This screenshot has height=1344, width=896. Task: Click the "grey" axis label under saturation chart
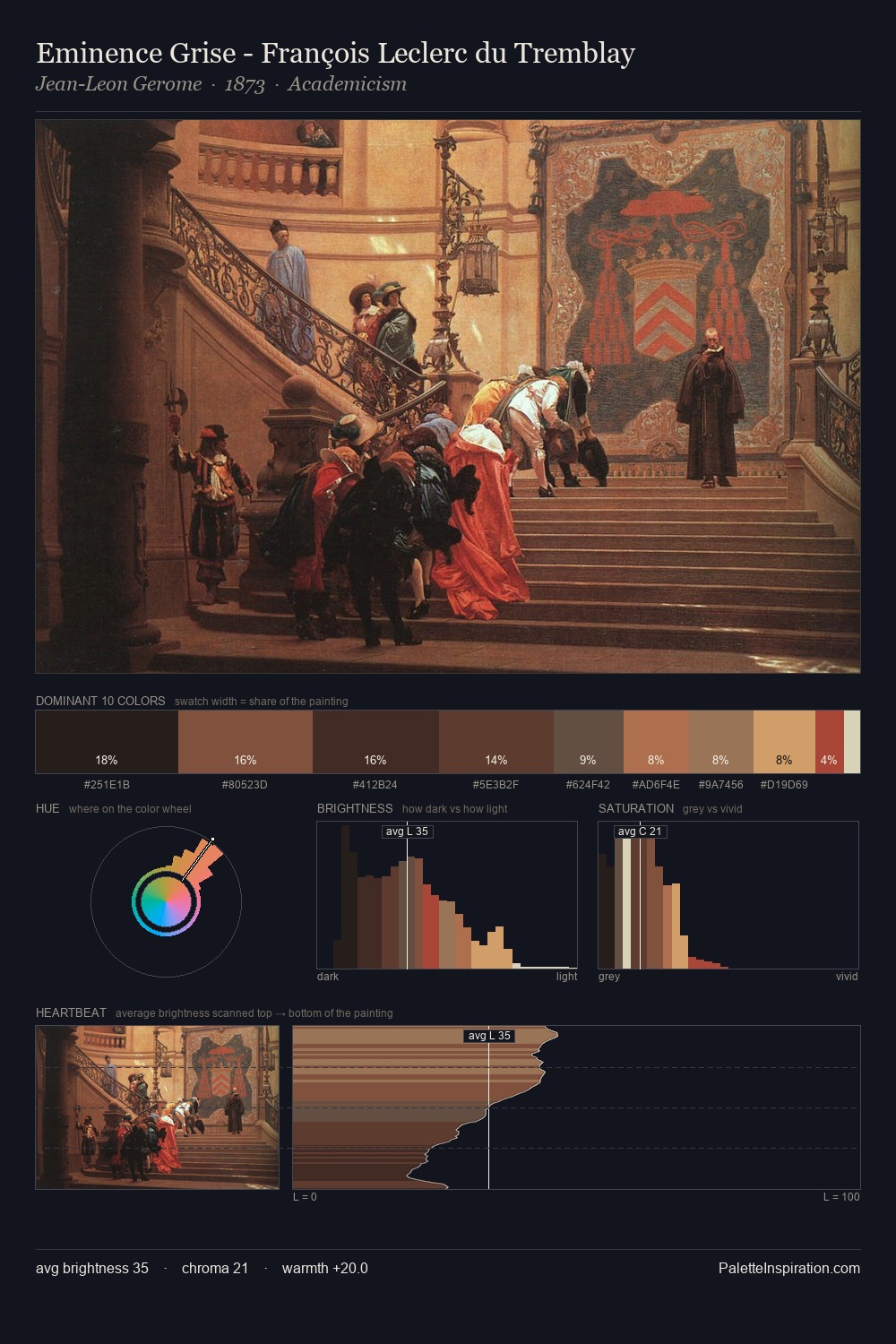[x=609, y=977]
